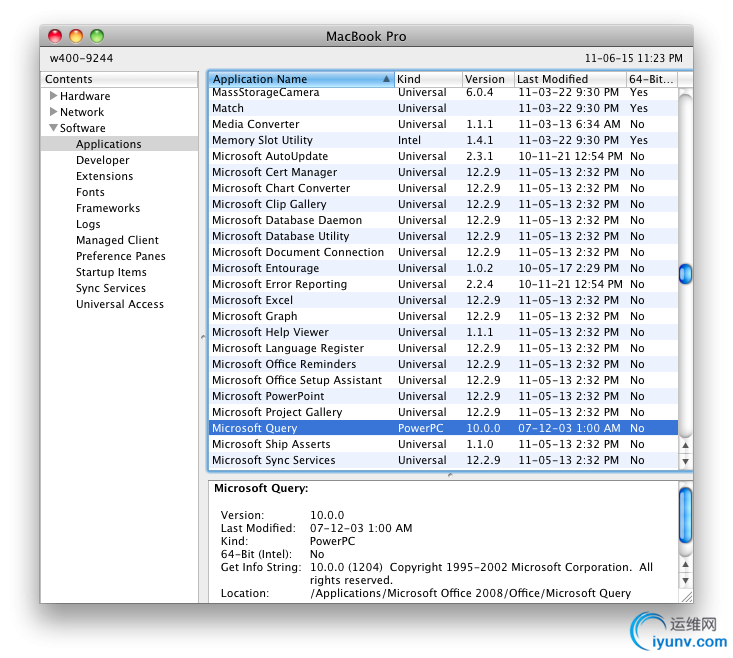The image size is (733, 658).
Task: Select the Microsoft Graph row
Action: (443, 316)
